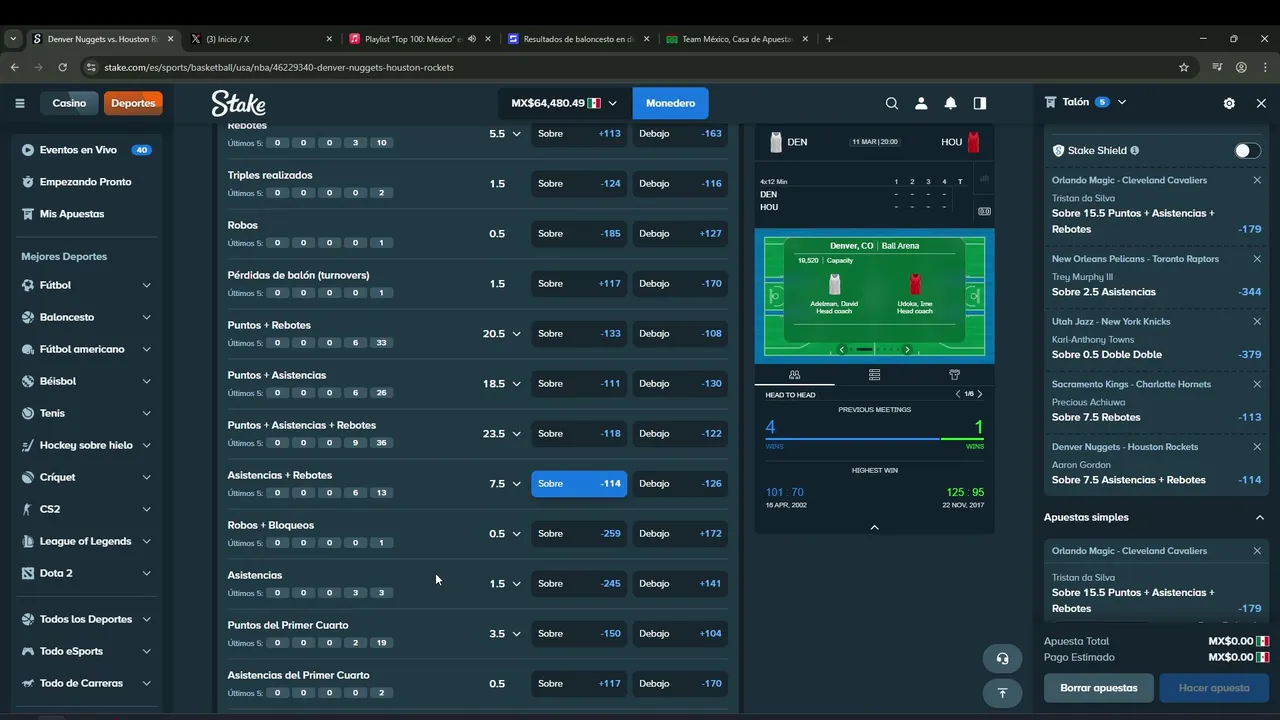Remove the Denver Nuggets - Houston Rockets bet
This screenshot has height=720, width=1280.
coord(1257,447)
